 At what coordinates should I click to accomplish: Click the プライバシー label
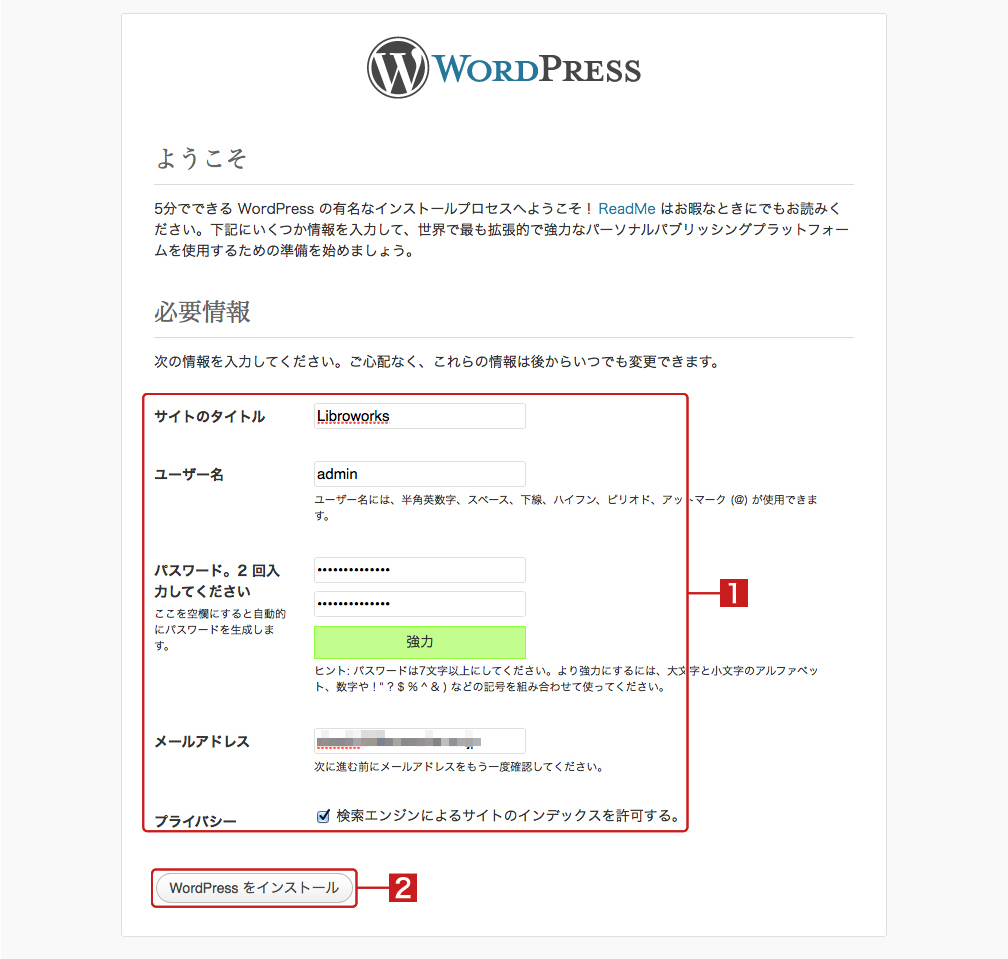click(x=195, y=821)
